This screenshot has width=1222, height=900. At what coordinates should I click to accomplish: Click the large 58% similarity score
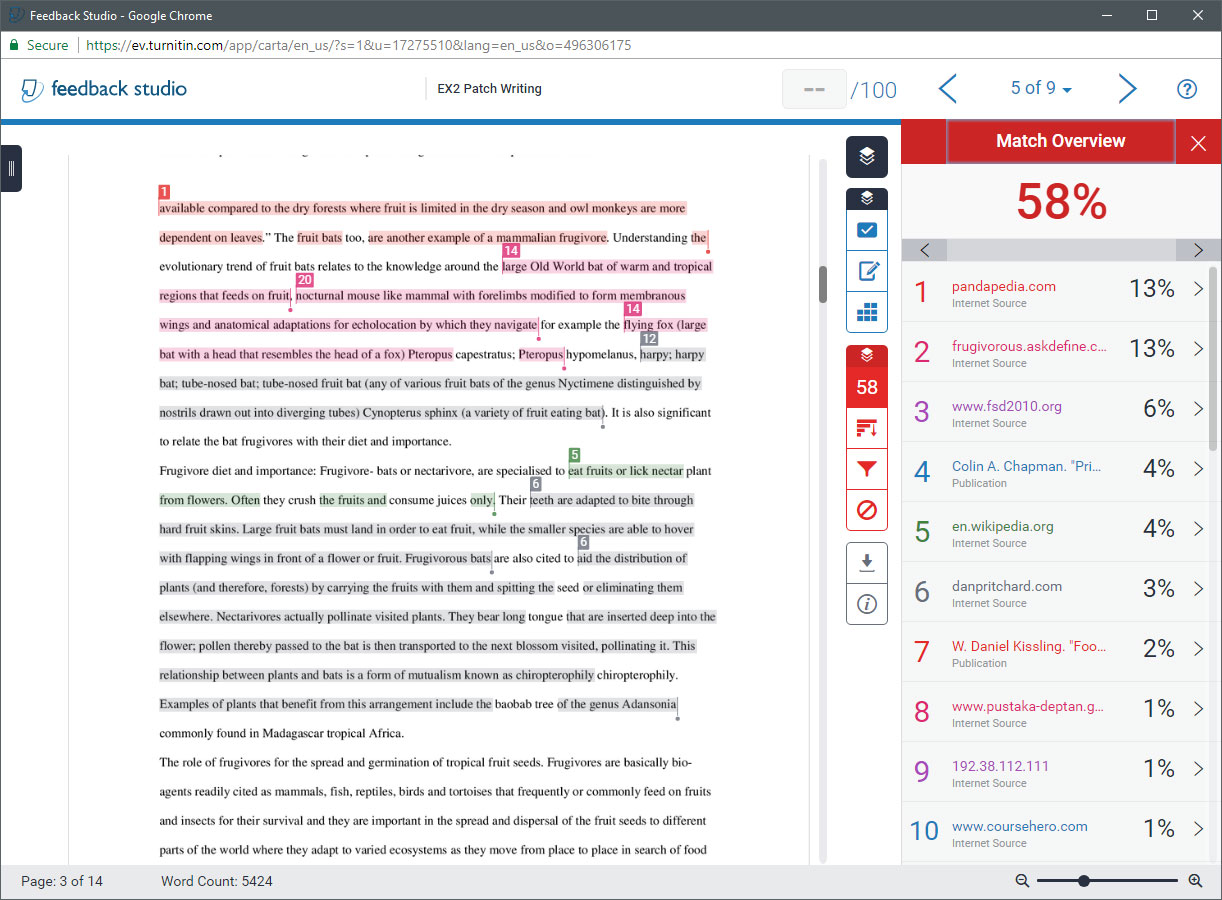(x=1061, y=202)
